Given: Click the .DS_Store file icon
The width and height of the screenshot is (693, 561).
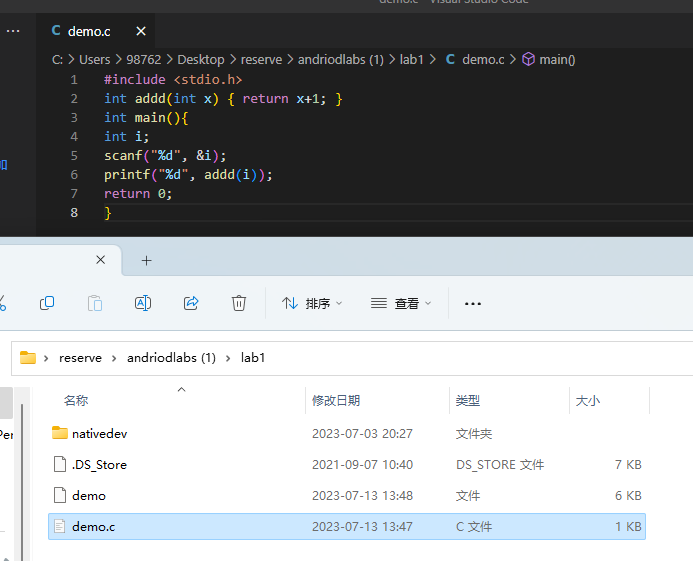Looking at the screenshot, I should tap(60, 464).
